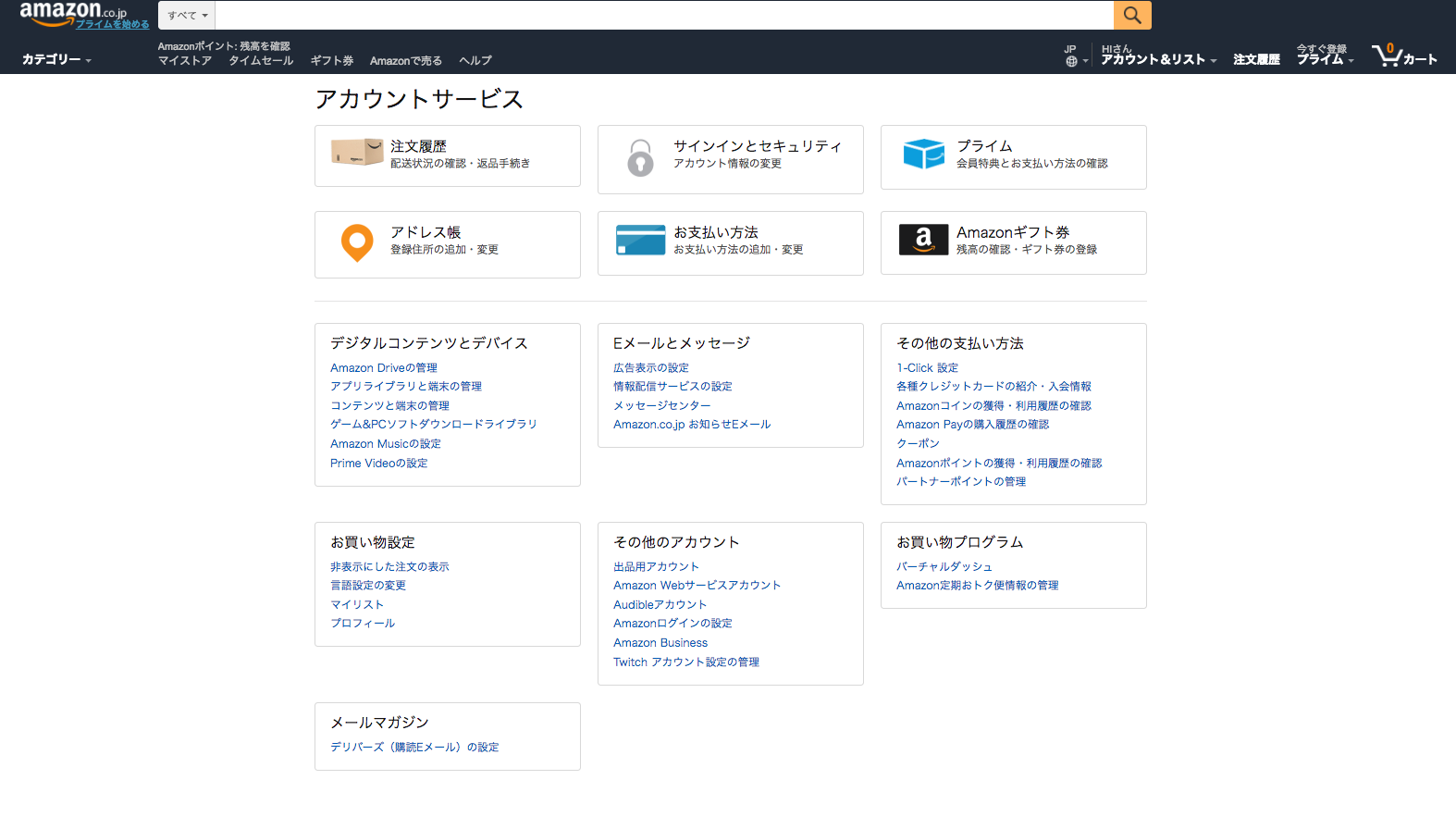Image resolution: width=1456 pixels, height=817 pixels.
Task: Click Audibleアカウント link
Action: pyautogui.click(x=660, y=605)
